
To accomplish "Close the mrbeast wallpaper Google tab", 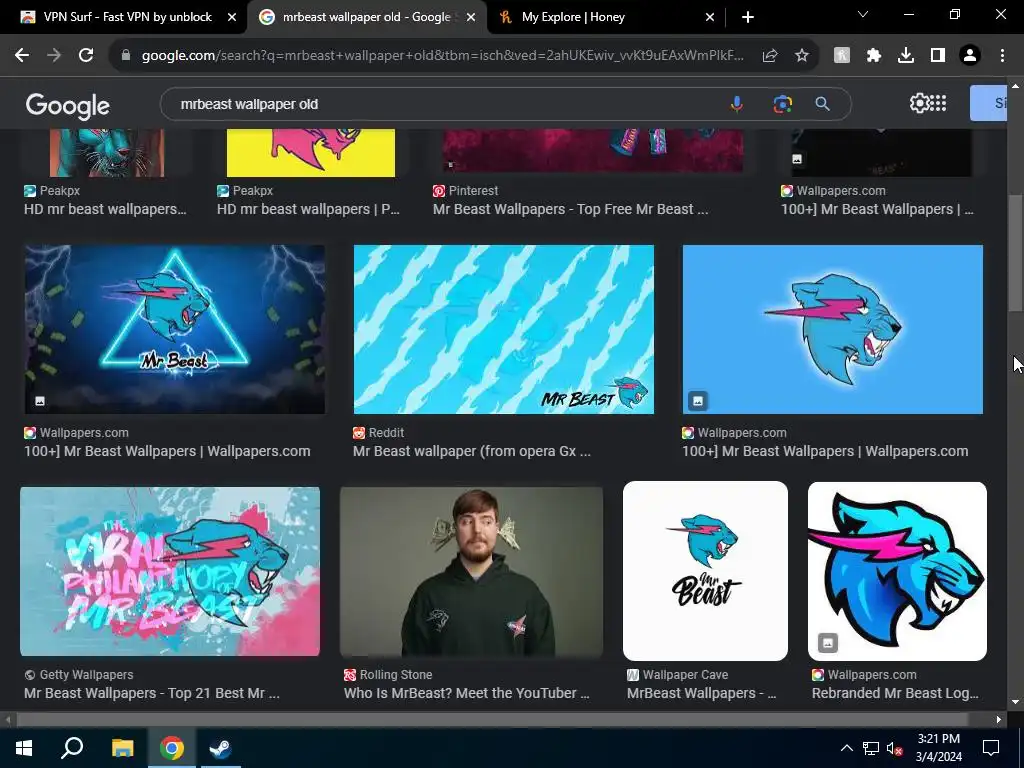I will click(471, 18).
